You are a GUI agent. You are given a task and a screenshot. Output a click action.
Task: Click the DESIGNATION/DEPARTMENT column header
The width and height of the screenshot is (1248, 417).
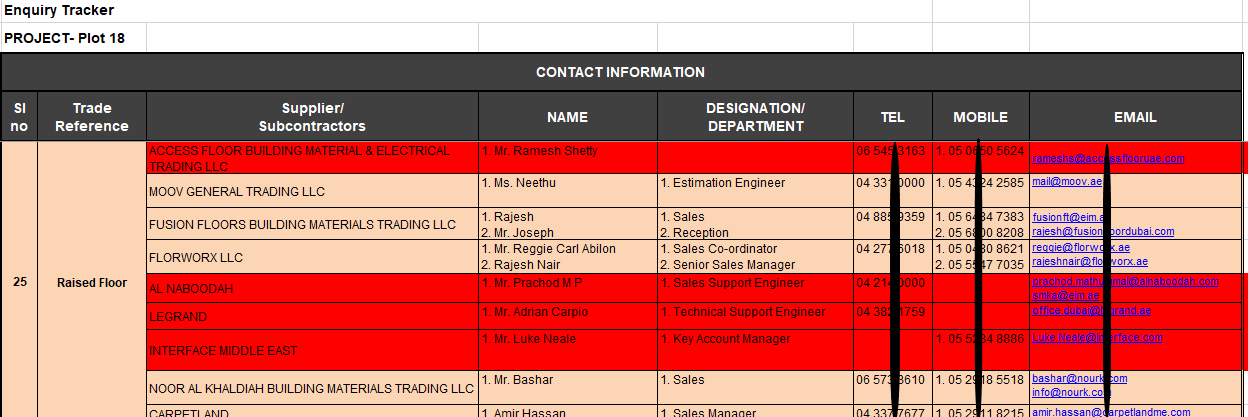(x=755, y=117)
